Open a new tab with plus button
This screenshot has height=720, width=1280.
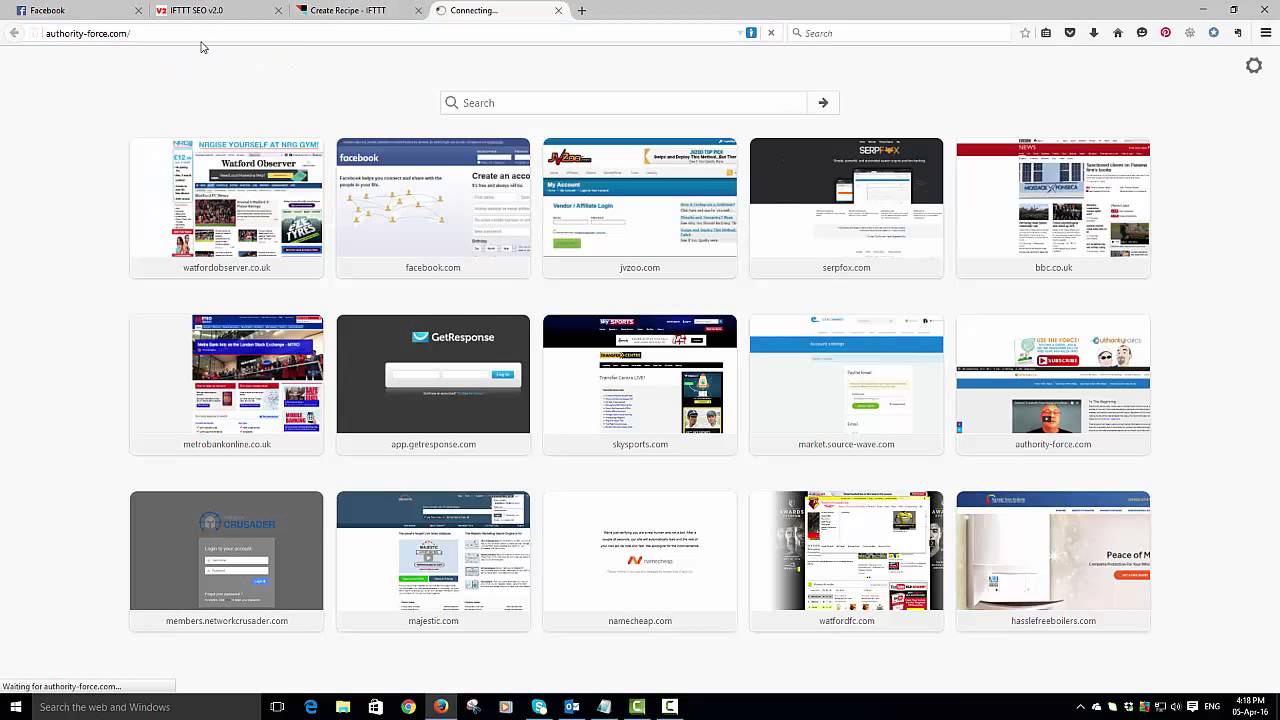(582, 10)
